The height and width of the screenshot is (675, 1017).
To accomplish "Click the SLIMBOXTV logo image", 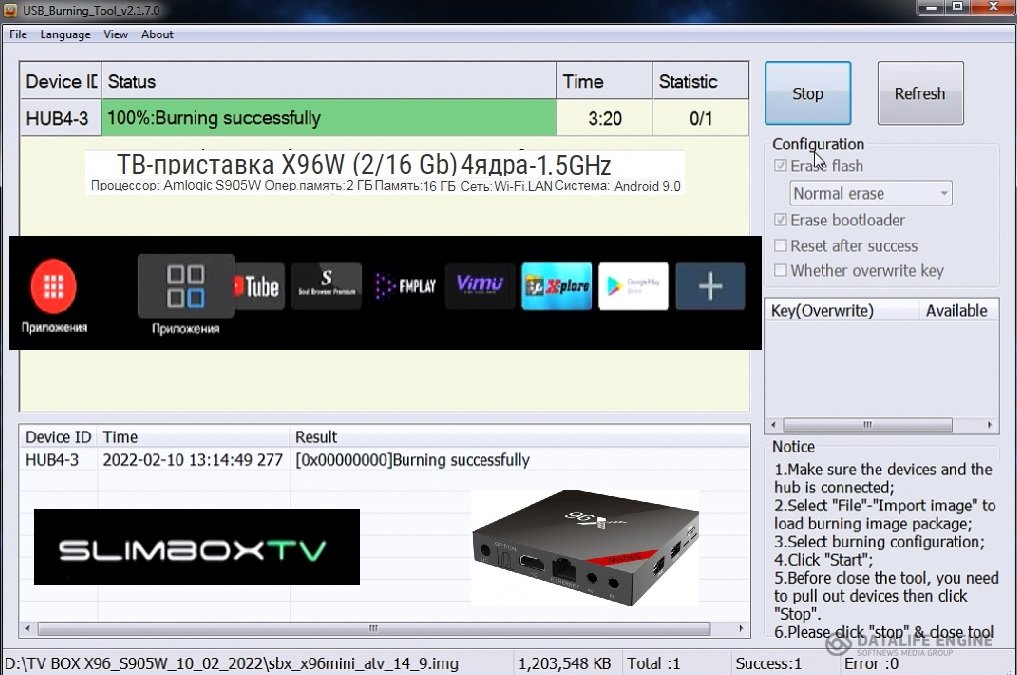I will point(197,547).
